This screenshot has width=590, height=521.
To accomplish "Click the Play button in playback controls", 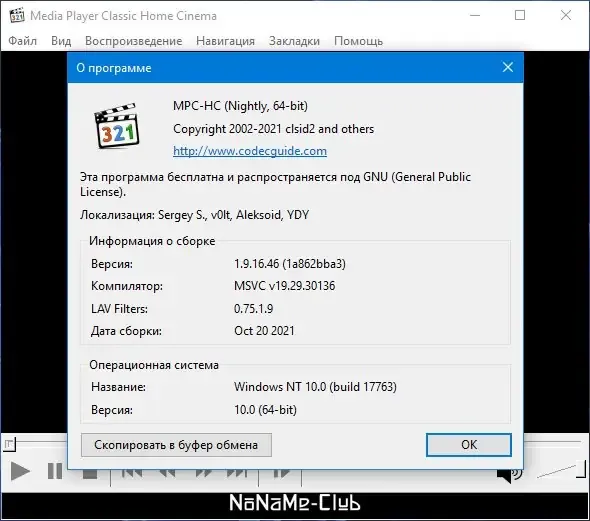I will [x=20, y=471].
